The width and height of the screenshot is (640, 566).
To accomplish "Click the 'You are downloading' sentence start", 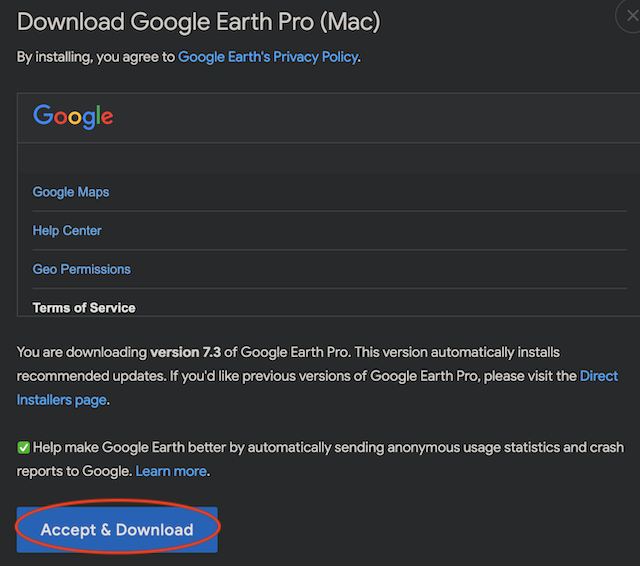I will coord(82,353).
